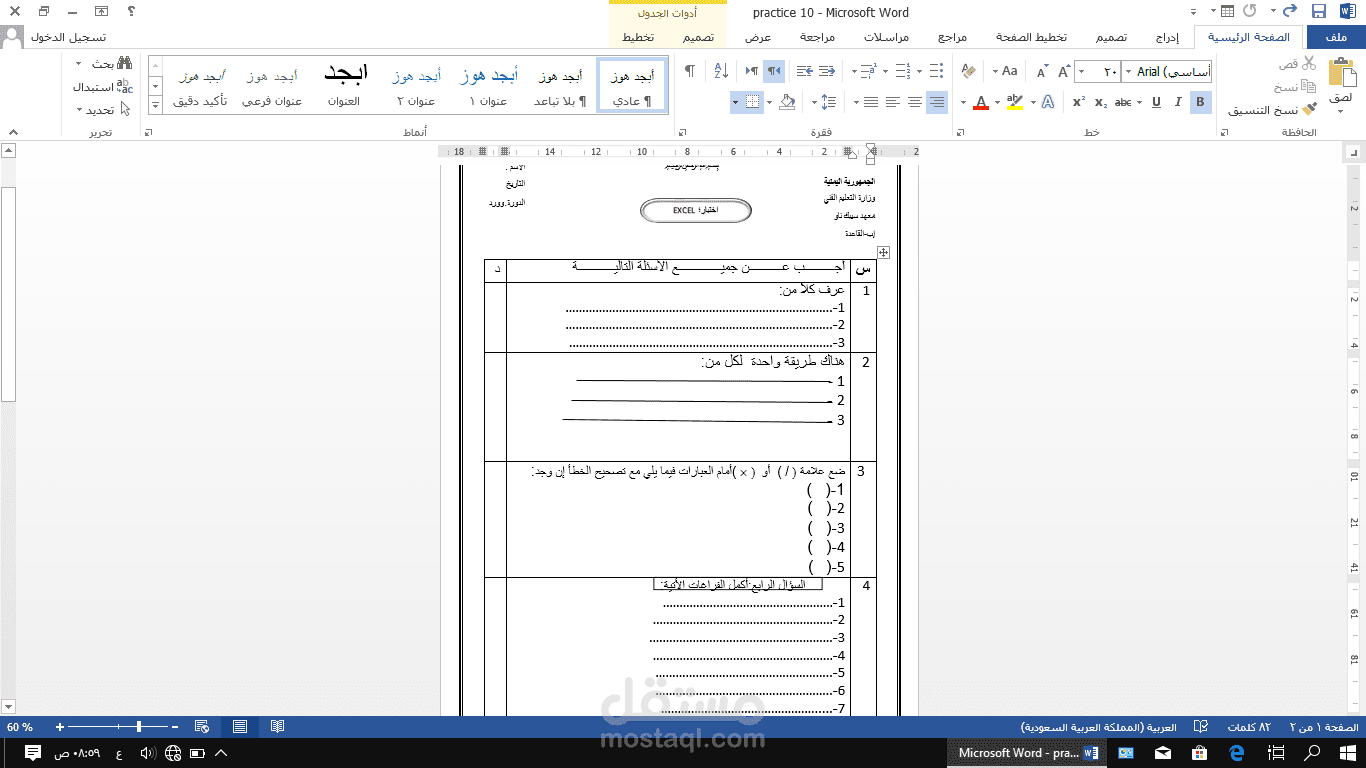
Task: Click the shading paint bucket icon
Action: coord(787,102)
